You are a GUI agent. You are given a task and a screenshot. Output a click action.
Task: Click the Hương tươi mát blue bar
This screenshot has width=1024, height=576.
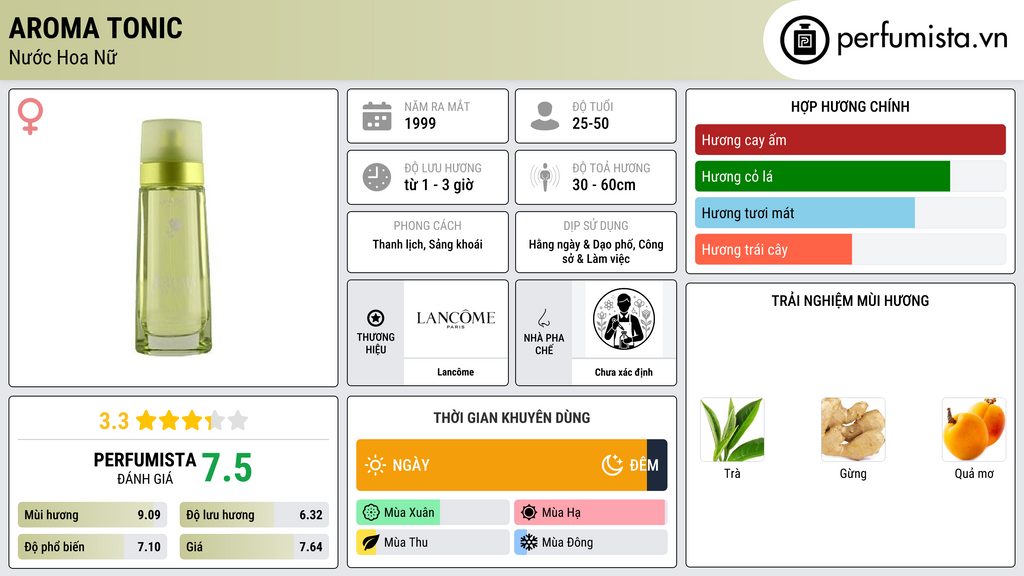805,213
